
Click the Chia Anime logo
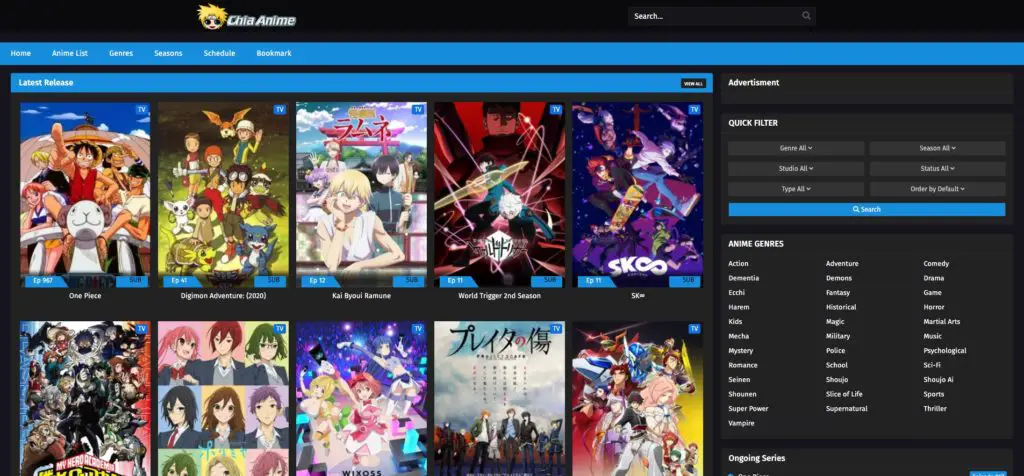(x=247, y=18)
